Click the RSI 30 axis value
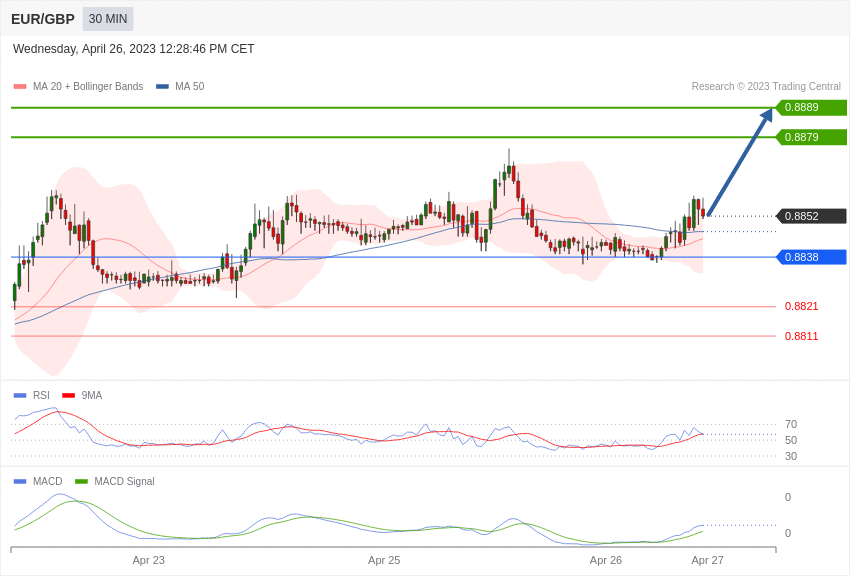The image size is (850, 576). [x=791, y=456]
